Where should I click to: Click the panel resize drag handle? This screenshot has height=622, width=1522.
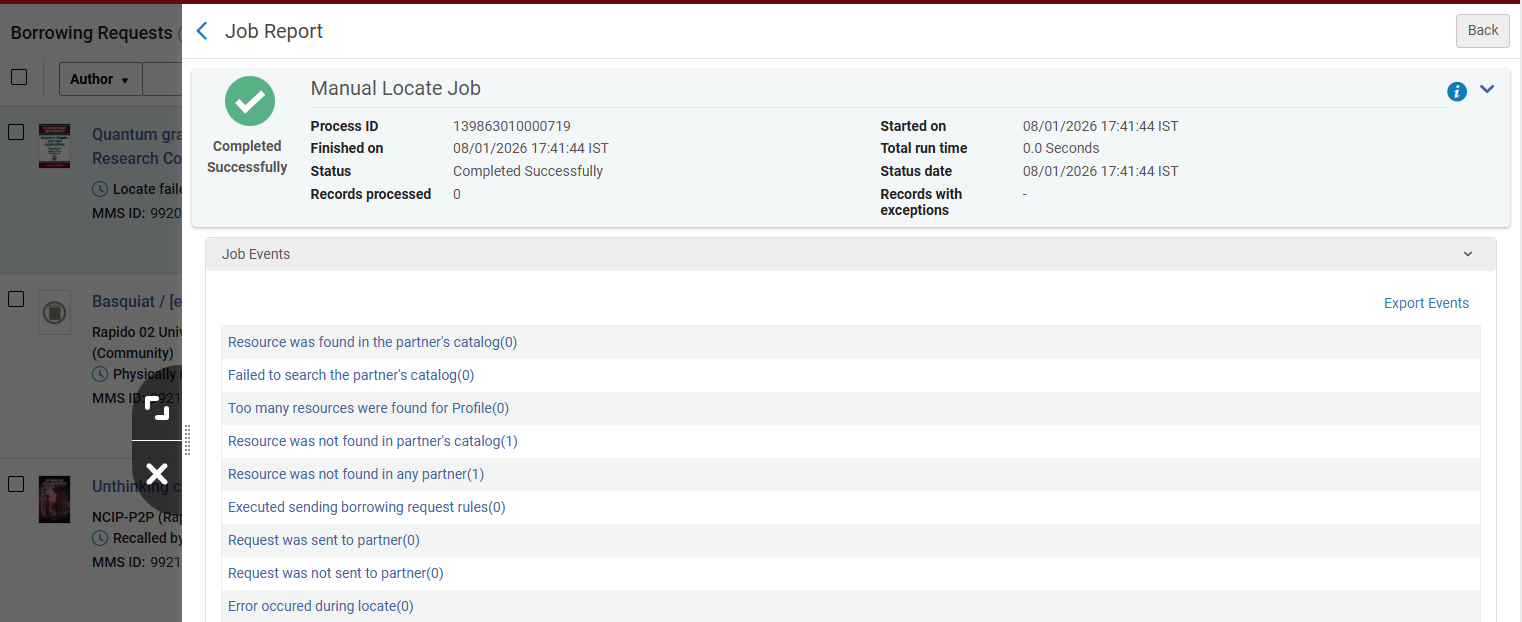[x=187, y=440]
